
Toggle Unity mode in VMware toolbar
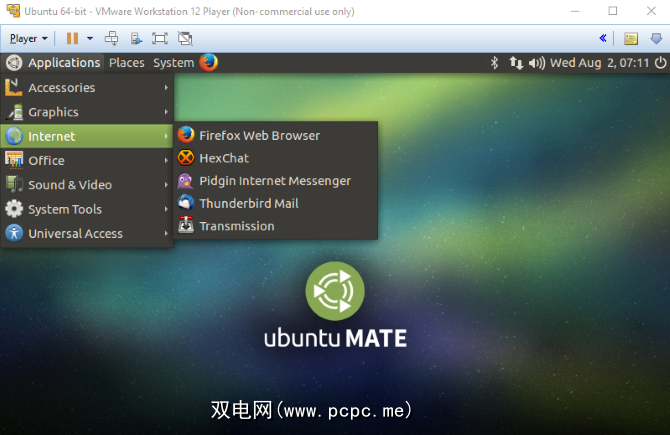click(x=184, y=39)
